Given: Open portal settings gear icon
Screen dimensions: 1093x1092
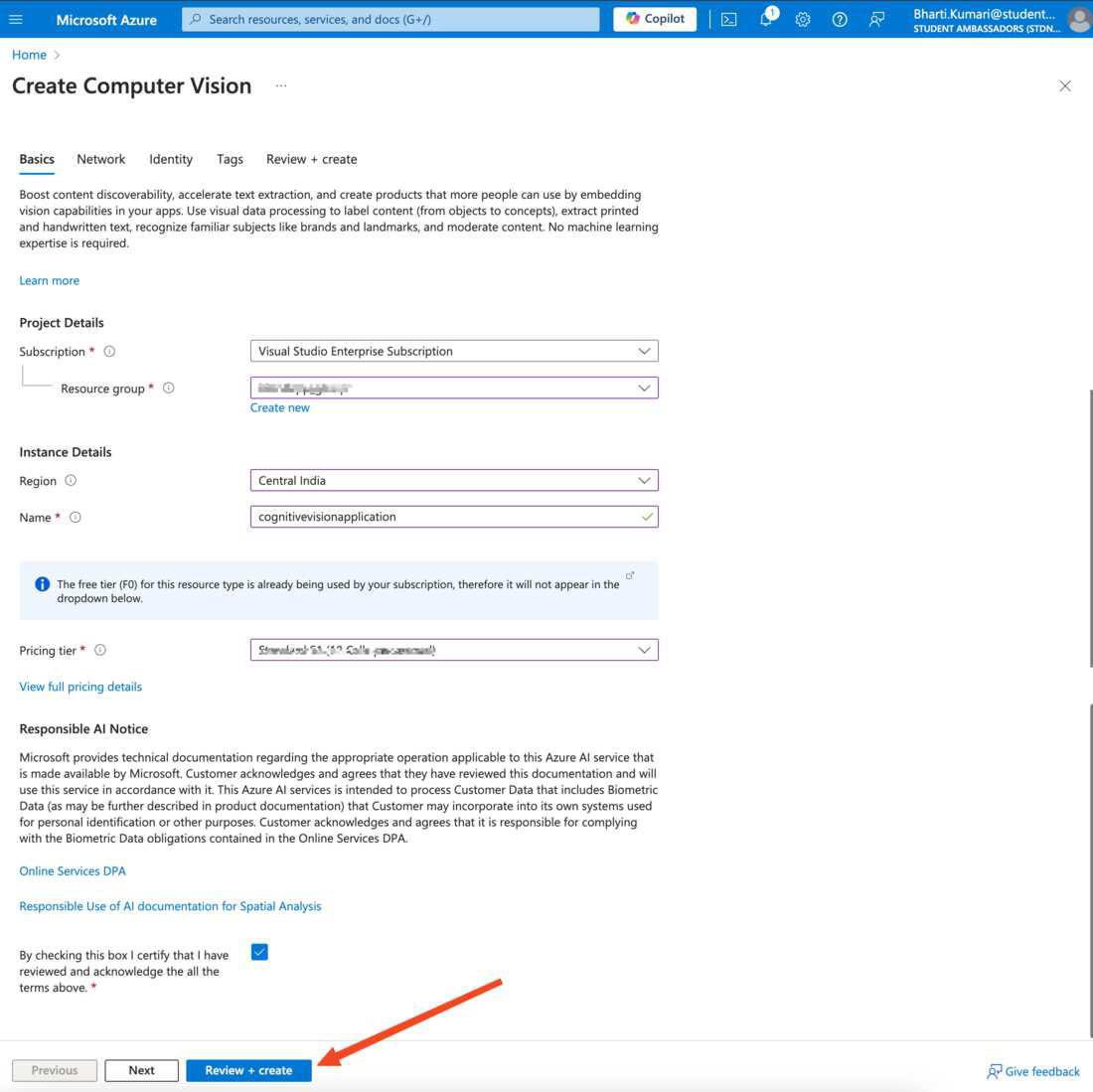Looking at the screenshot, I should click(x=802, y=20).
